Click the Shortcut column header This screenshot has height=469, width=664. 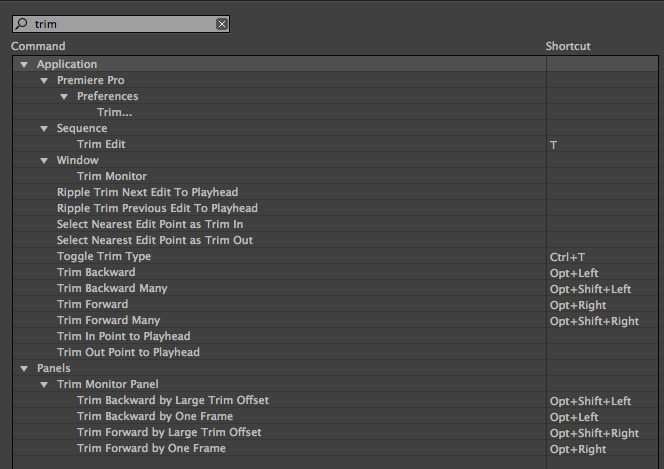point(568,46)
